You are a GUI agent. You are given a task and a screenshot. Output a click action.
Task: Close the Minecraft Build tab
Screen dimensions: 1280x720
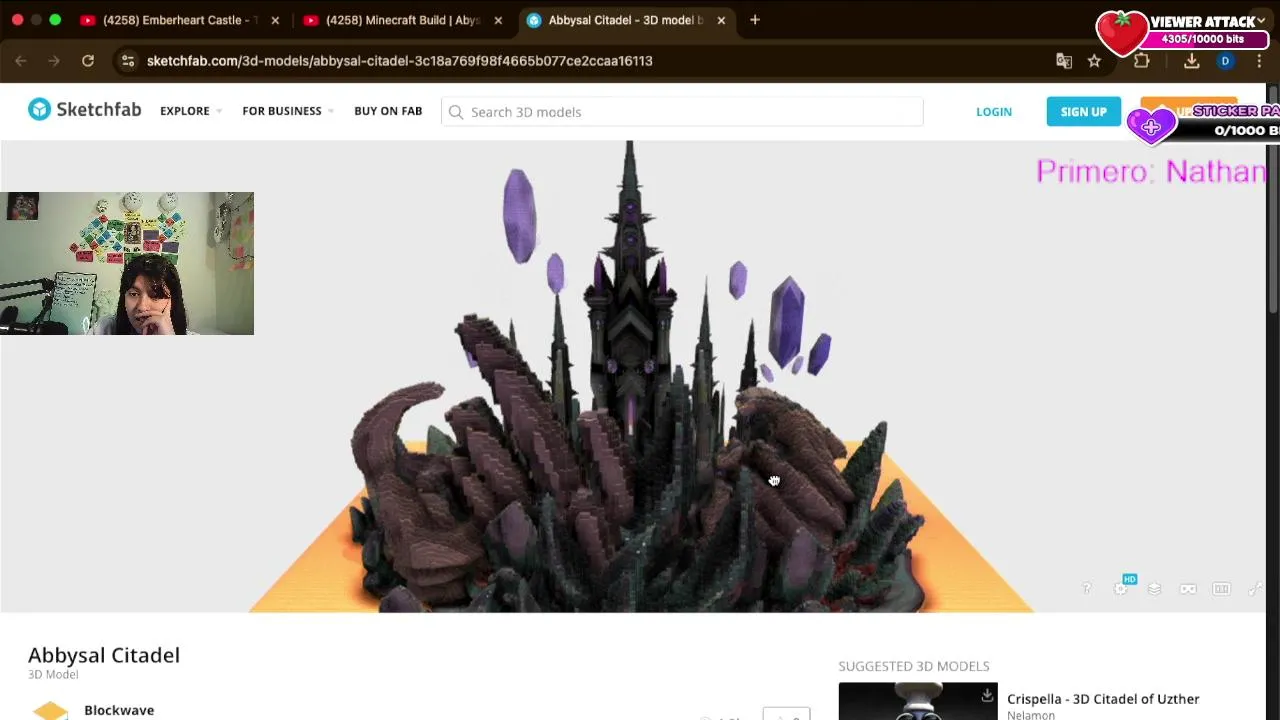498,20
